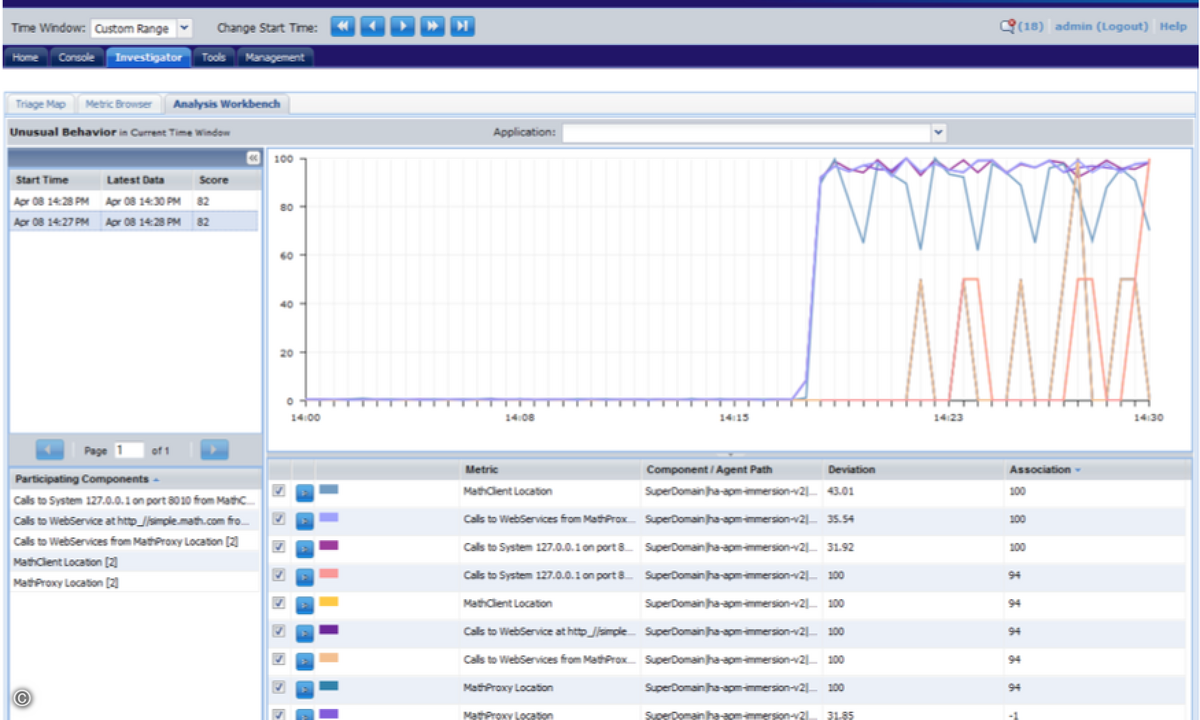The image size is (1200, 720).
Task: Click play icon for peach Calls to WebServices row
Action: click(x=305, y=660)
